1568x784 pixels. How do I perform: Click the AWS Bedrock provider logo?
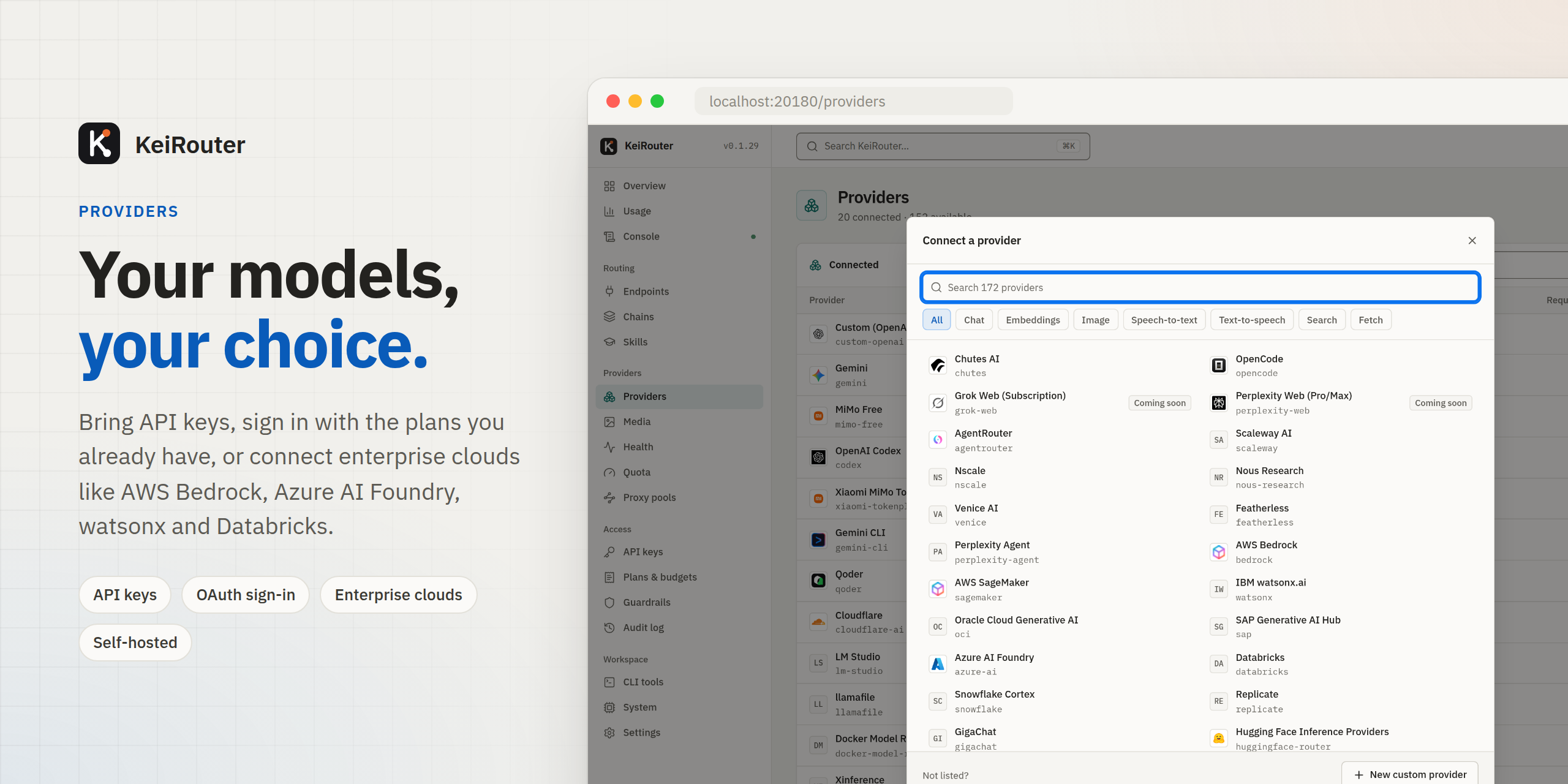click(1219, 552)
